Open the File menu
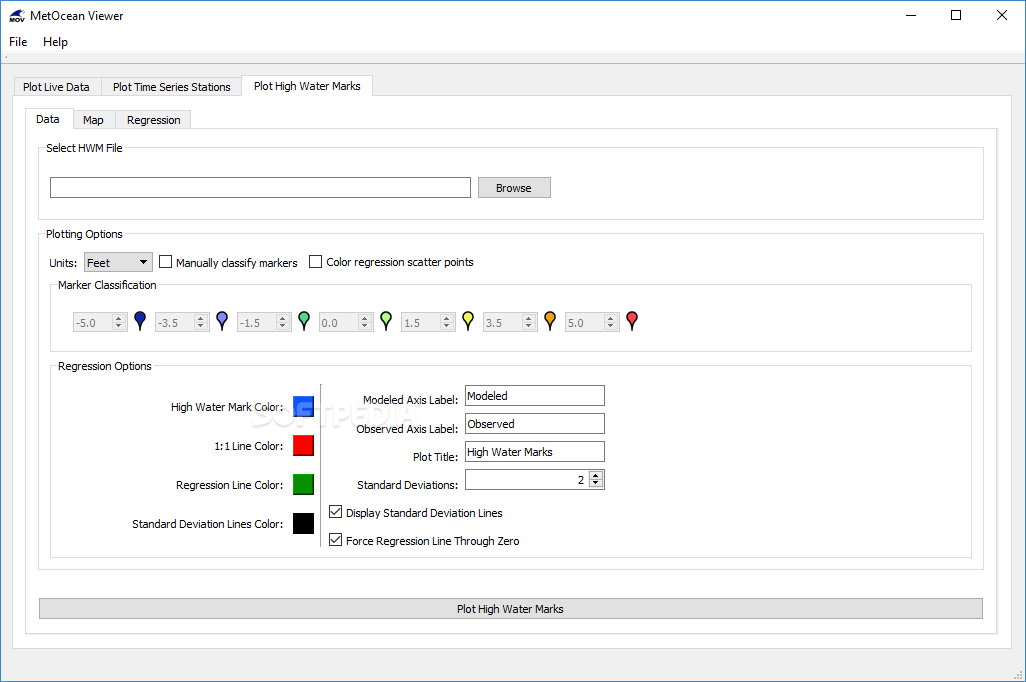 click(x=18, y=42)
